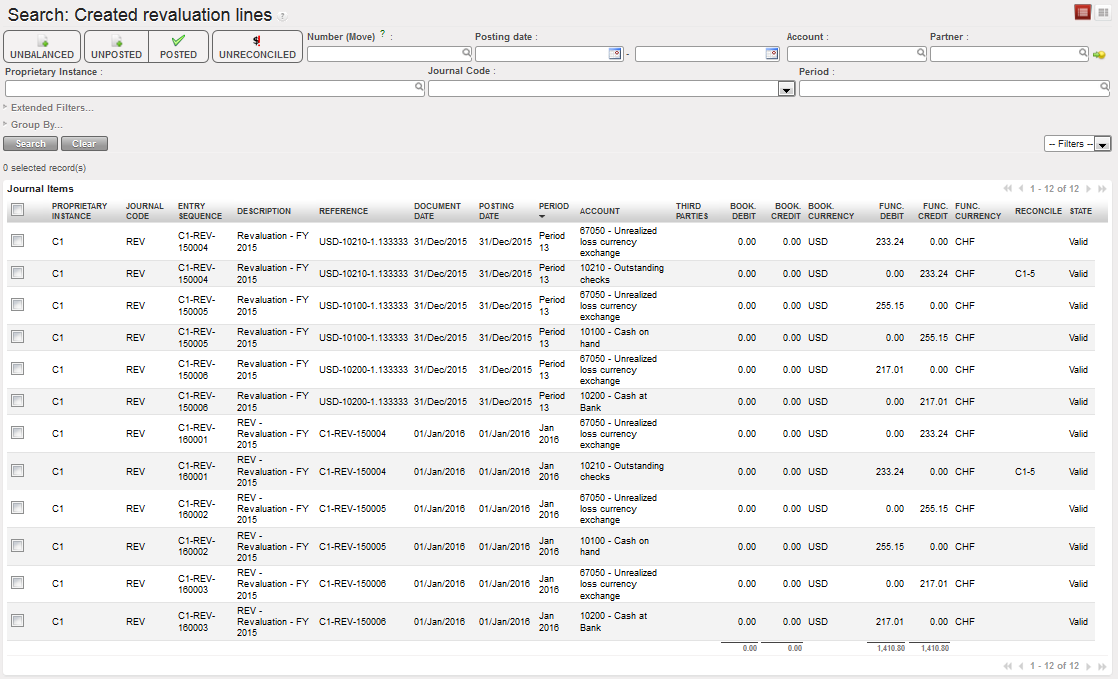Expand Extended Filters section

51,107
